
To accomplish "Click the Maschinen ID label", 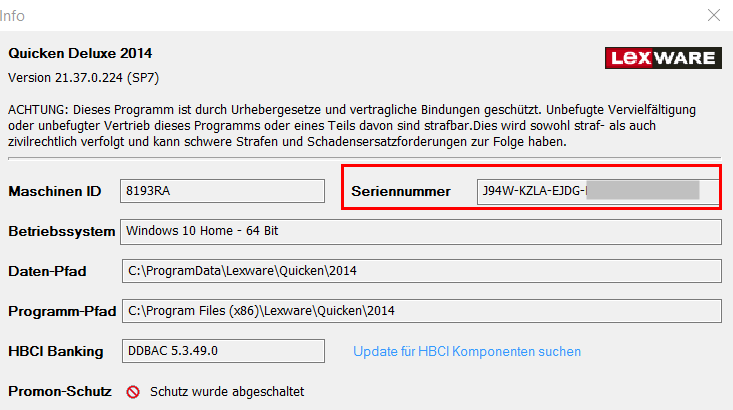I will (55, 191).
